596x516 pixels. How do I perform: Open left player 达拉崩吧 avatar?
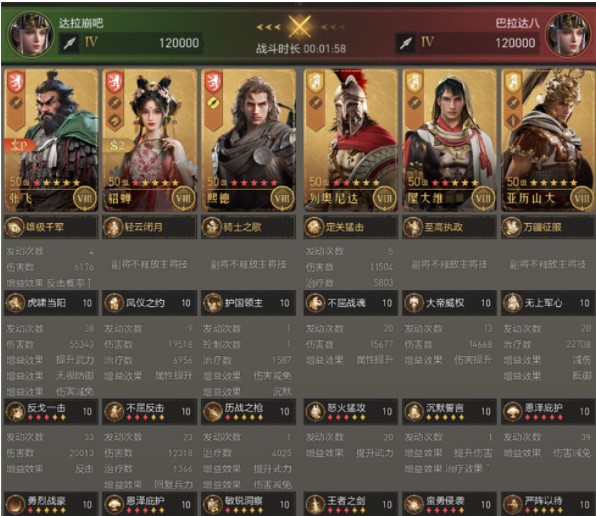30,34
